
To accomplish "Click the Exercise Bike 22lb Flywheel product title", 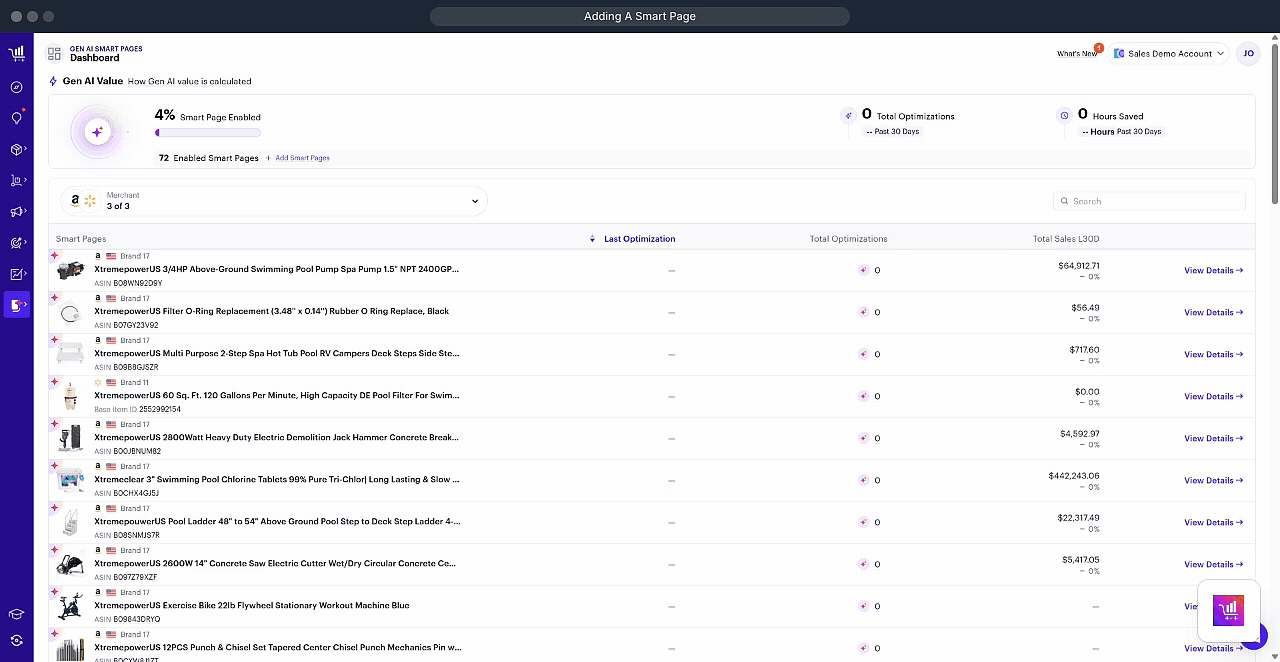I will tap(252, 605).
